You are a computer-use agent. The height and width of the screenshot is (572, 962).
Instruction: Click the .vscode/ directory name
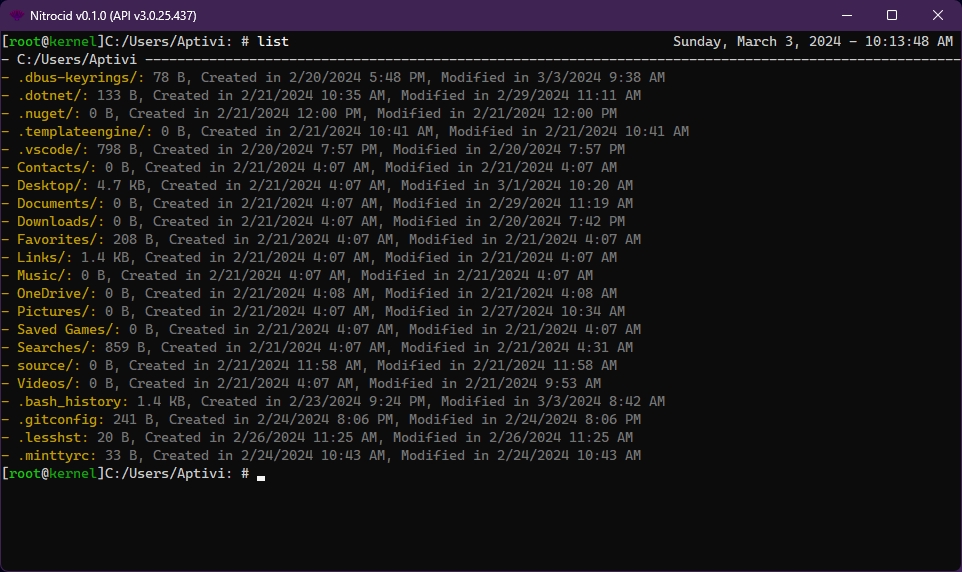[52, 150]
